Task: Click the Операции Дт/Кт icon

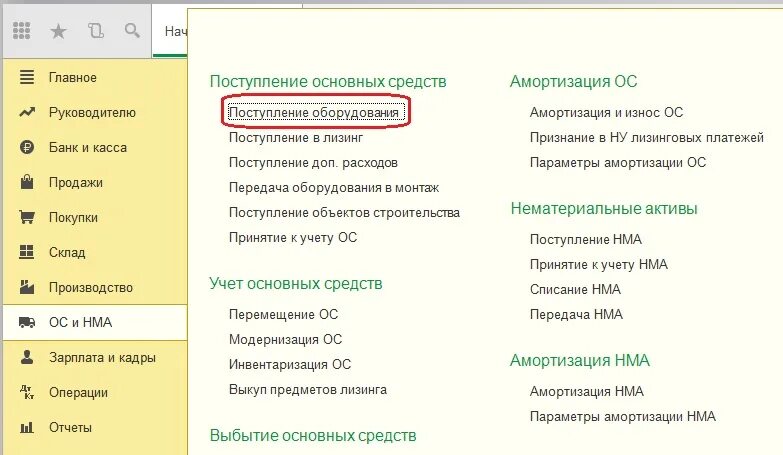Action: tap(27, 392)
